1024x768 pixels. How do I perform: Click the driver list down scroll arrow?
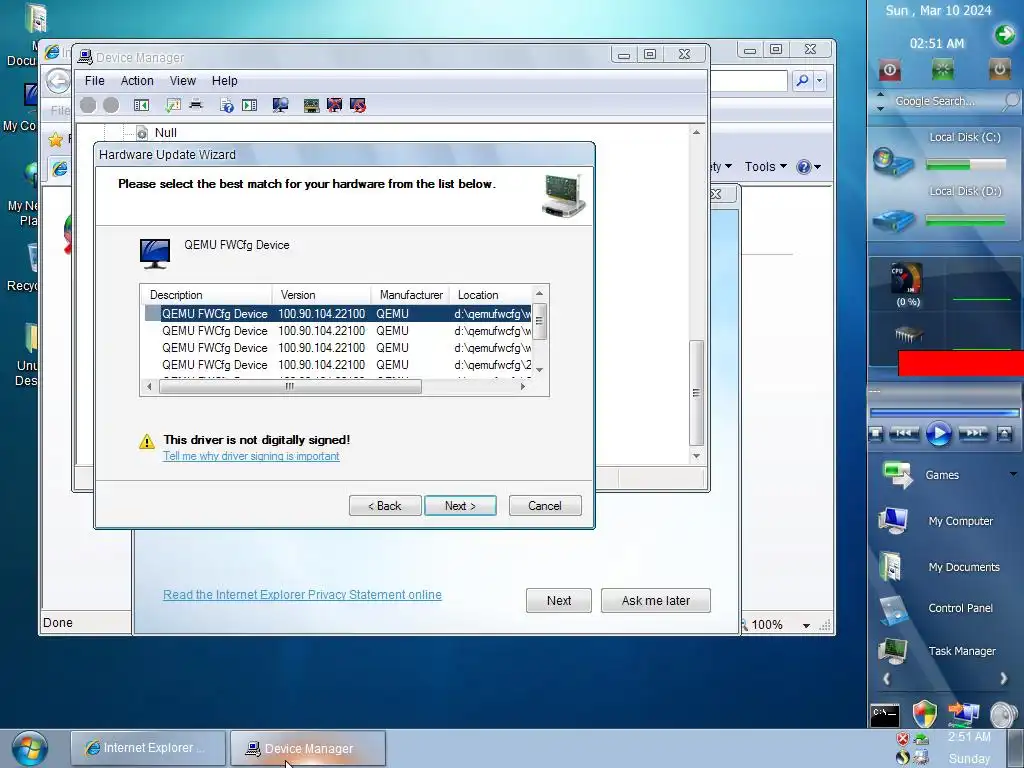pyautogui.click(x=539, y=370)
